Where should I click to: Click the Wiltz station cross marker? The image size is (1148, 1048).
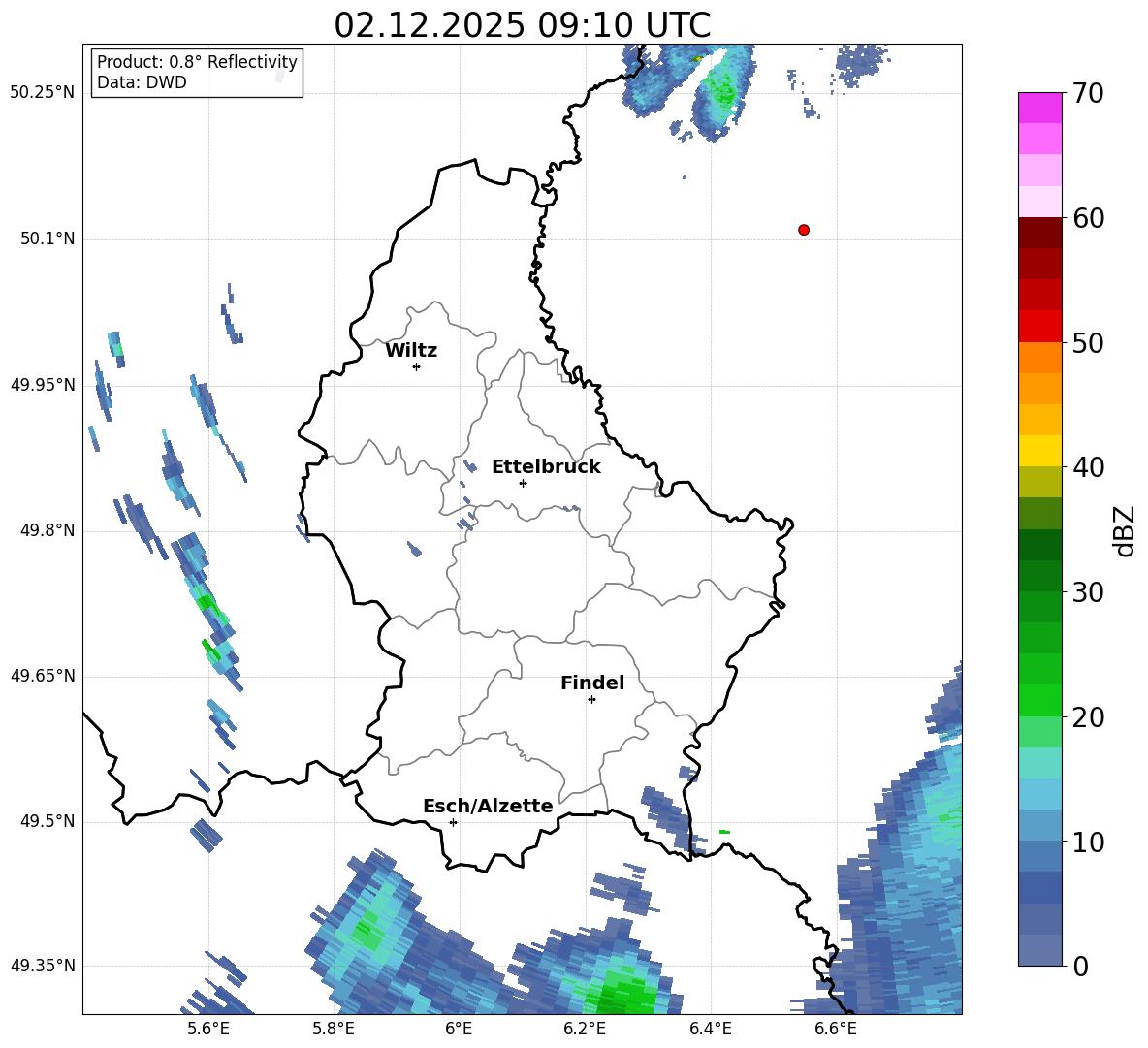[x=417, y=366]
